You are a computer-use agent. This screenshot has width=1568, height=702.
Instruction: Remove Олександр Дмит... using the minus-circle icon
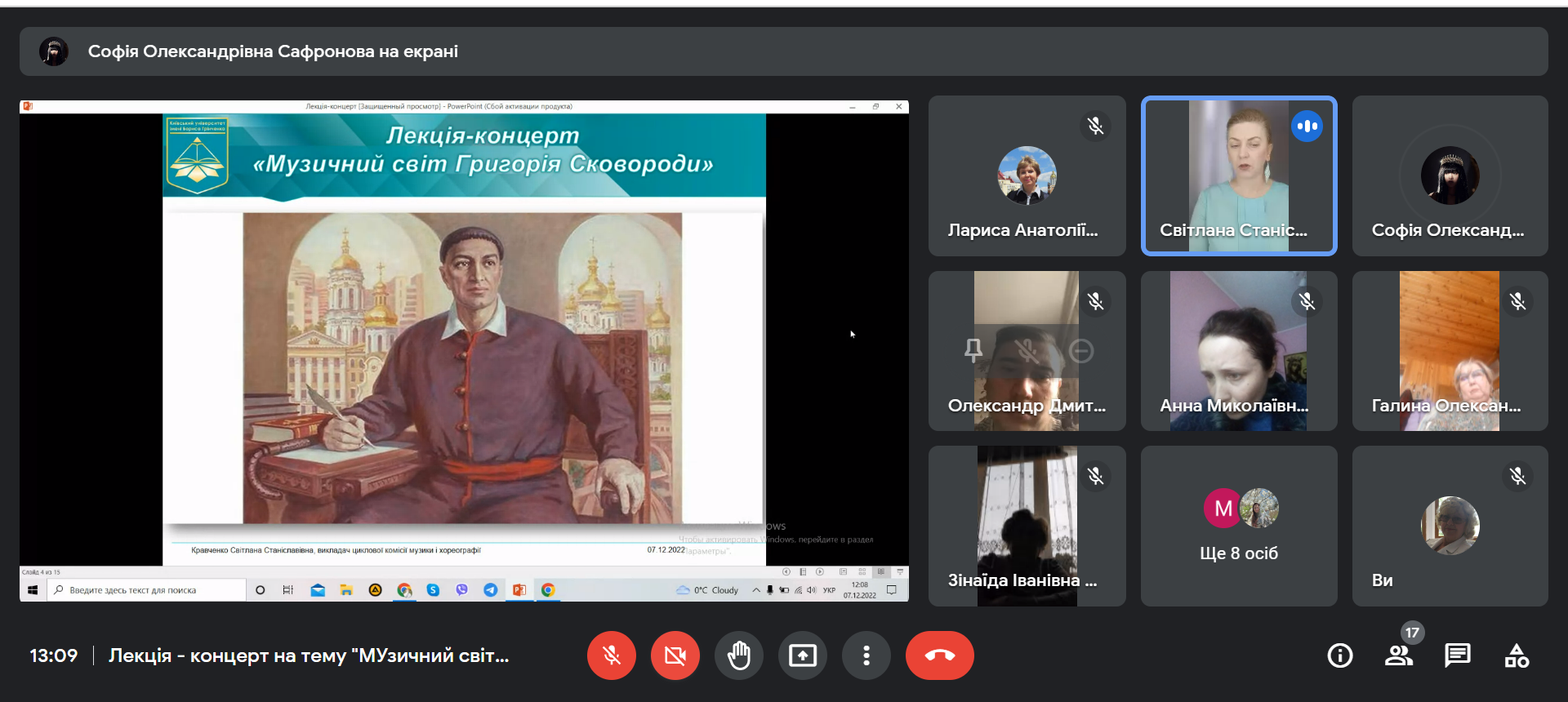(1081, 351)
